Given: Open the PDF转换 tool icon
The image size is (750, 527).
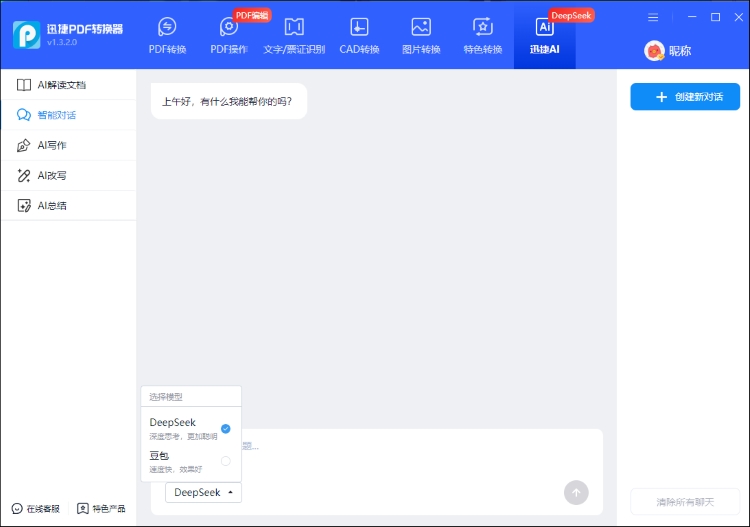Looking at the screenshot, I should pos(167,27).
